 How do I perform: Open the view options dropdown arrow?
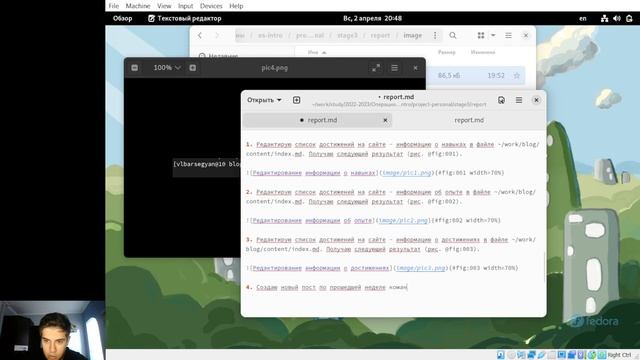point(493,36)
